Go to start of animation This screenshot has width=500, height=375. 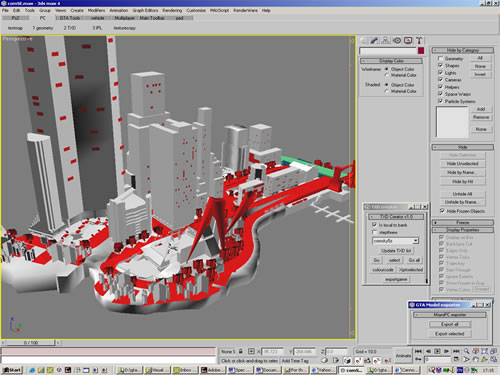[418, 351]
